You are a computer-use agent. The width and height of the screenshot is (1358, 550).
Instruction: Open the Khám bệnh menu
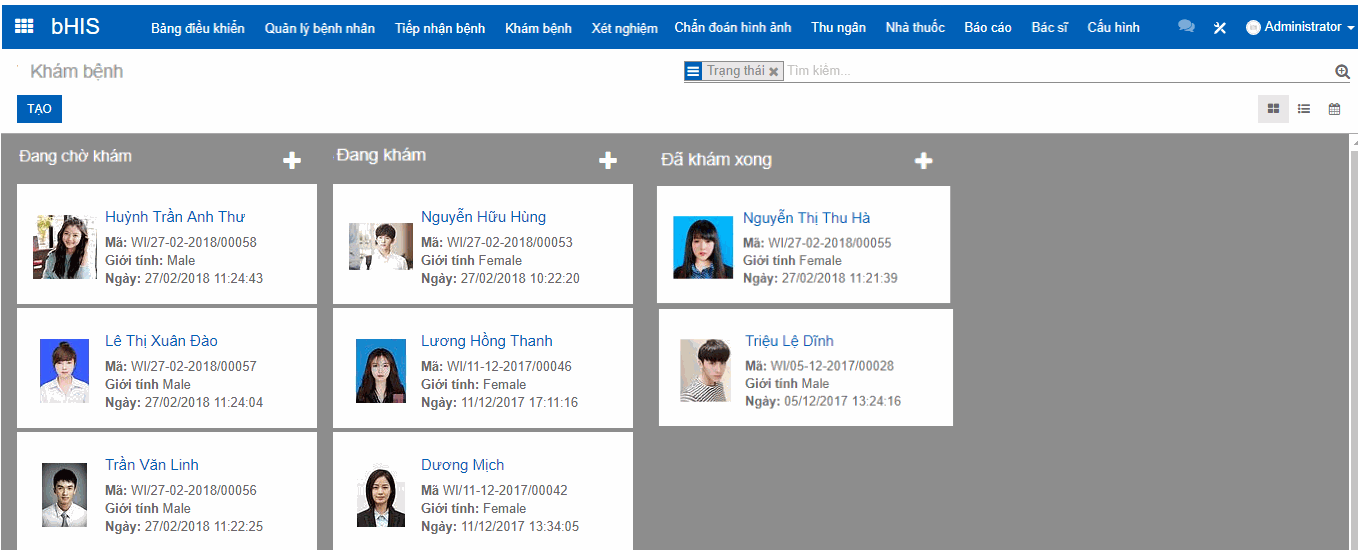539,28
